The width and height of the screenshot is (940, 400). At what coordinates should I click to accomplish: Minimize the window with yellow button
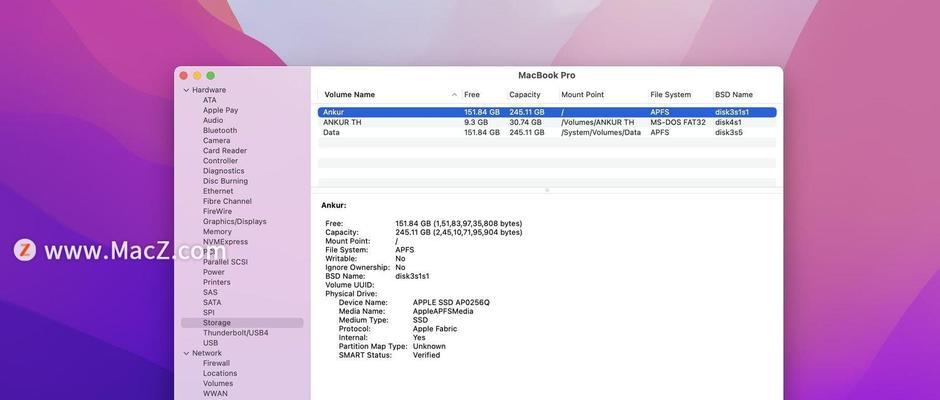pos(197,76)
